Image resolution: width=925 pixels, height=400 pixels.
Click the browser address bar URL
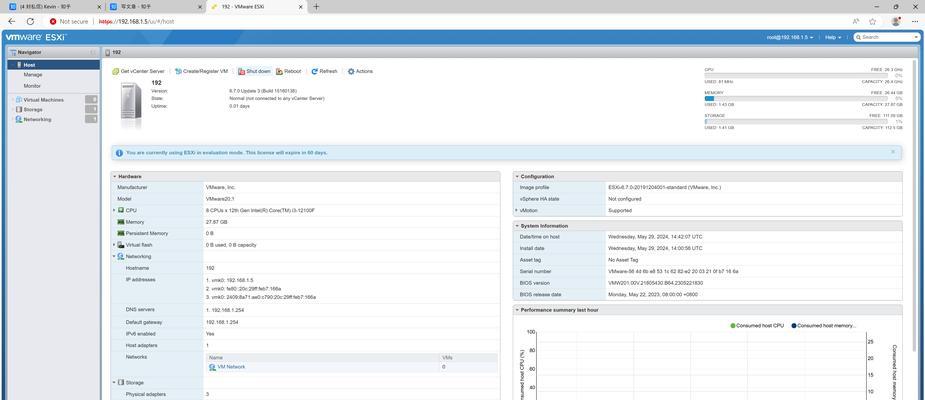click(x=136, y=21)
